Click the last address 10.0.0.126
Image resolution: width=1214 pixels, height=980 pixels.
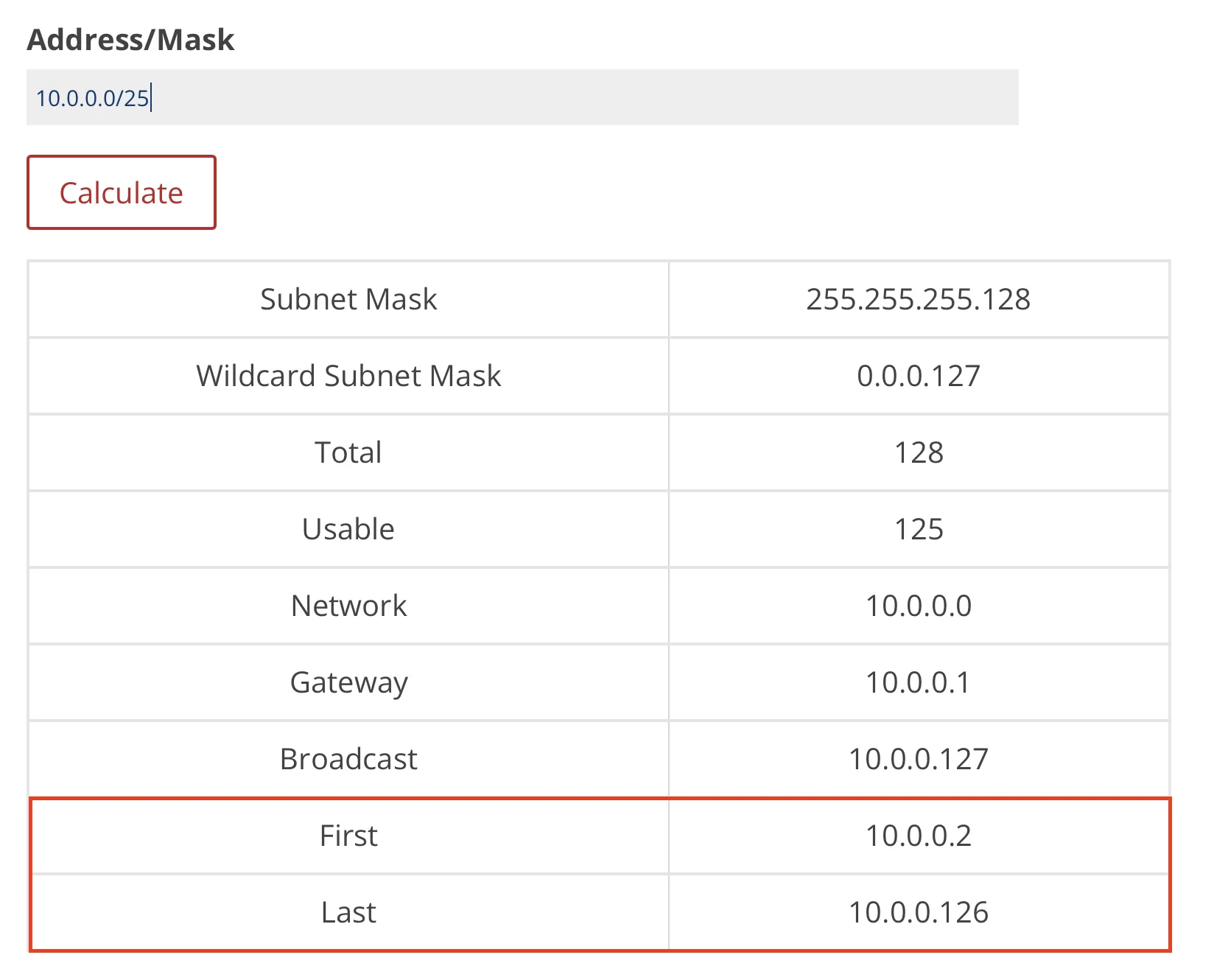(x=918, y=912)
